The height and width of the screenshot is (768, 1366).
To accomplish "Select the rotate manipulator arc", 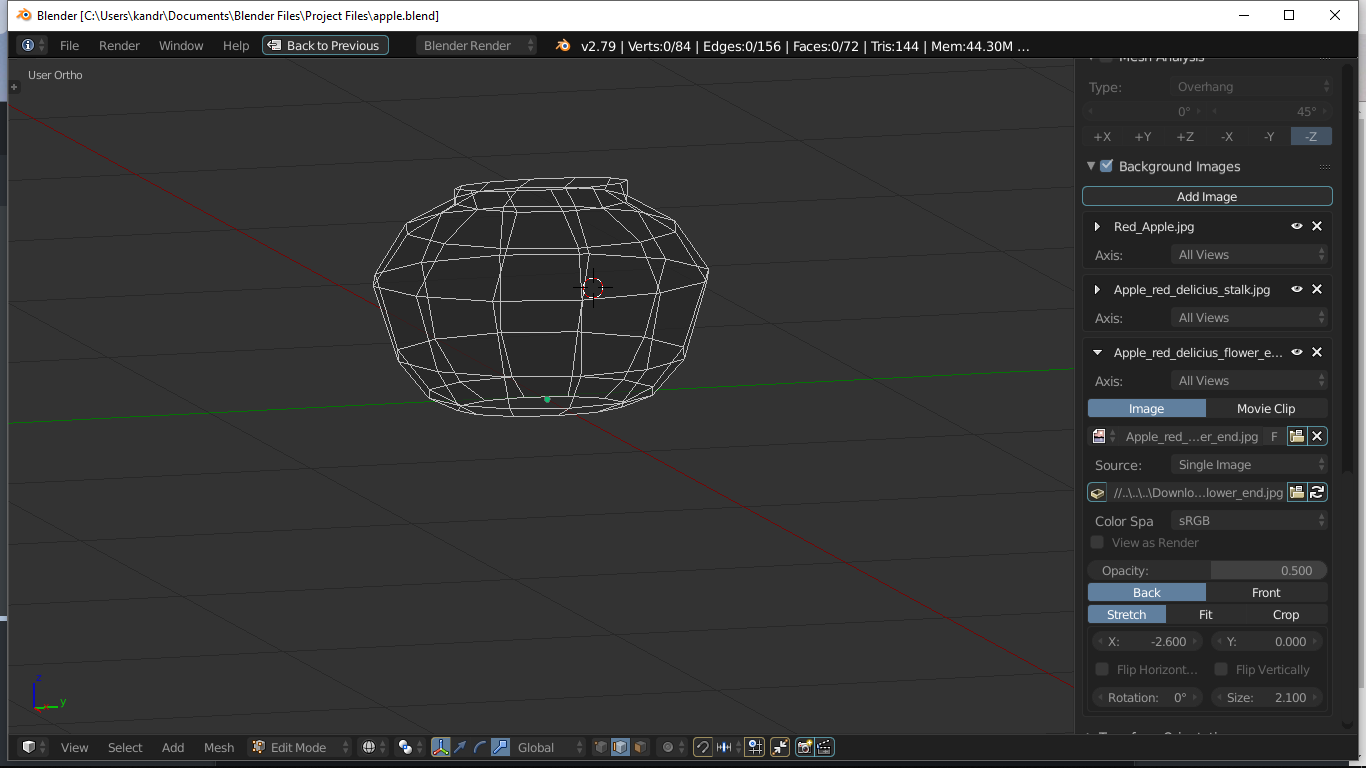I will (x=480, y=747).
